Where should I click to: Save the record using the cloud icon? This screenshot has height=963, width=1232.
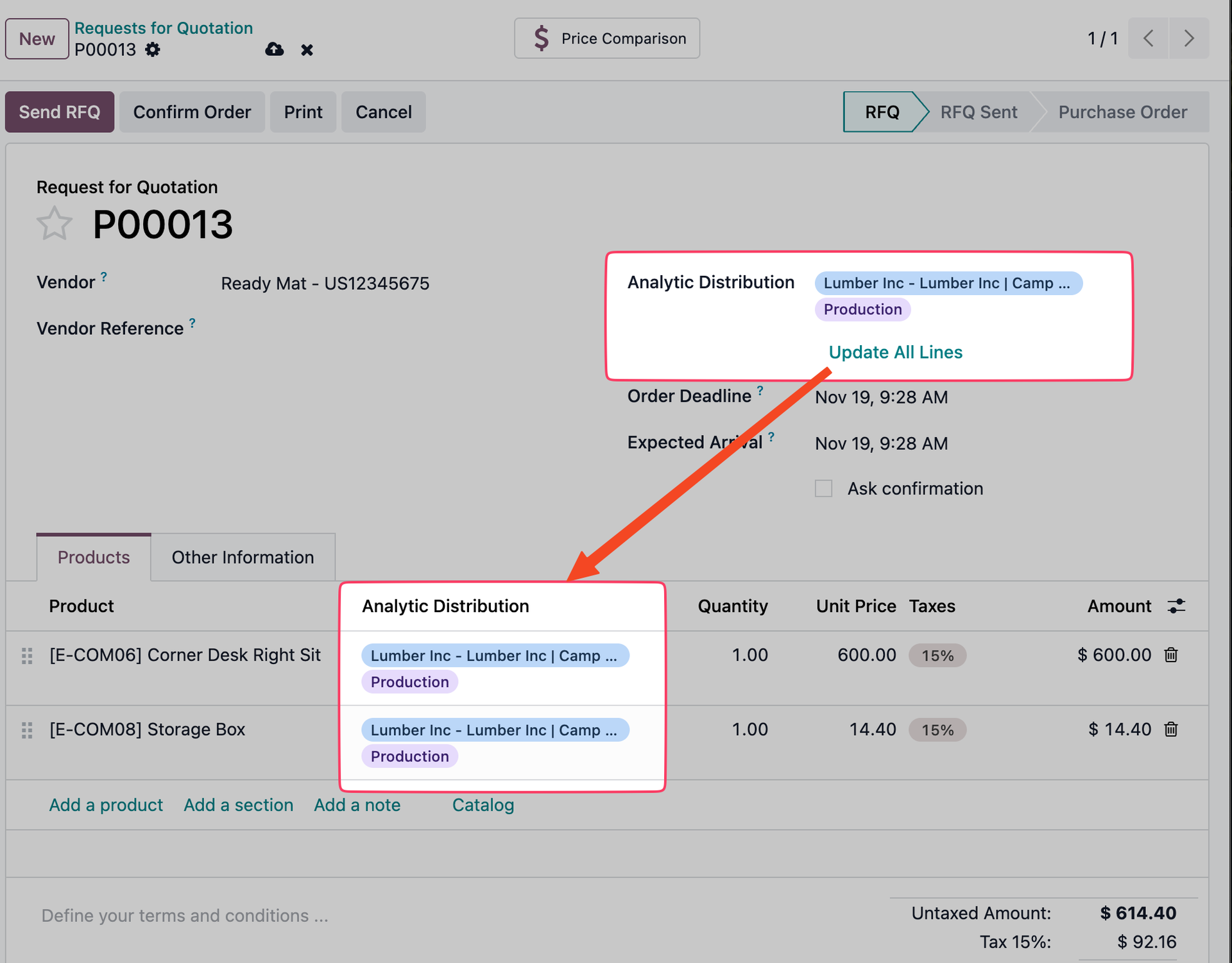275,49
